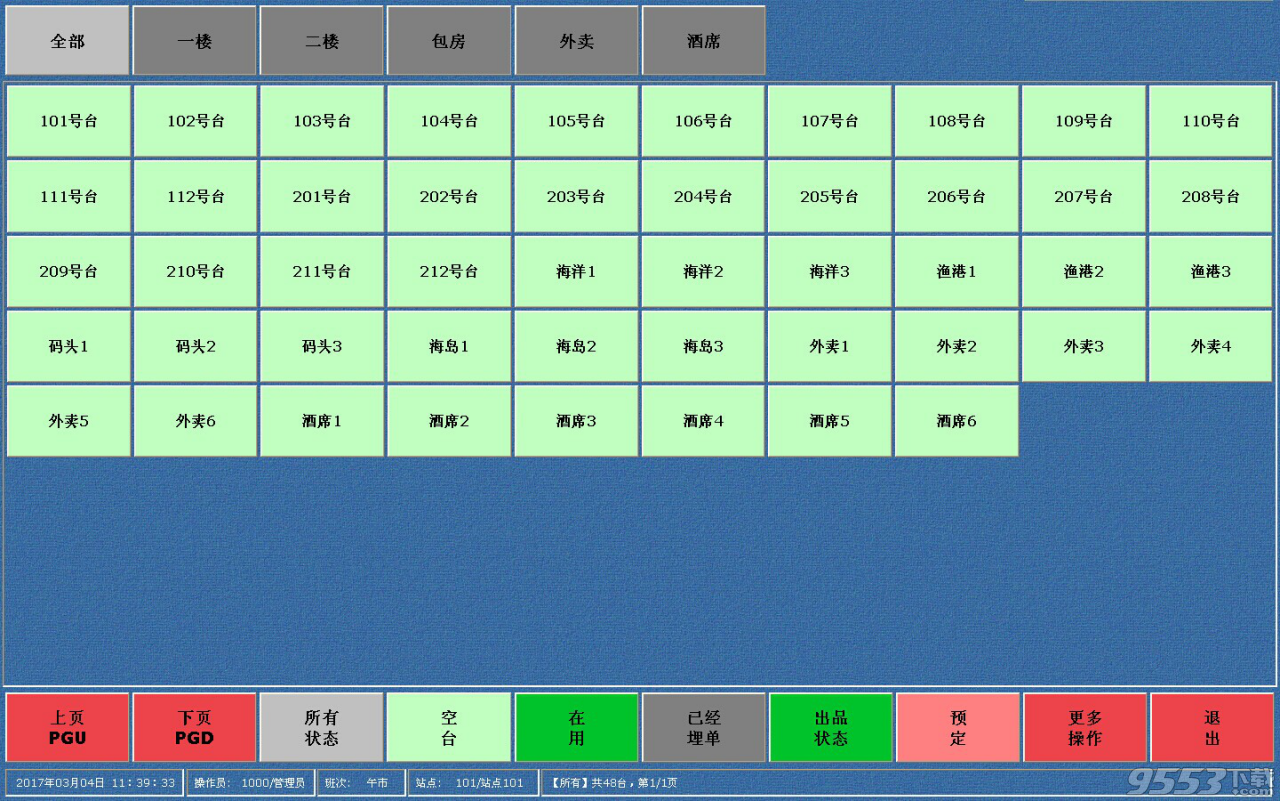Screen dimensions: 1280x801
Task: Filter already billed tables 已经埋单
Action: point(704,728)
